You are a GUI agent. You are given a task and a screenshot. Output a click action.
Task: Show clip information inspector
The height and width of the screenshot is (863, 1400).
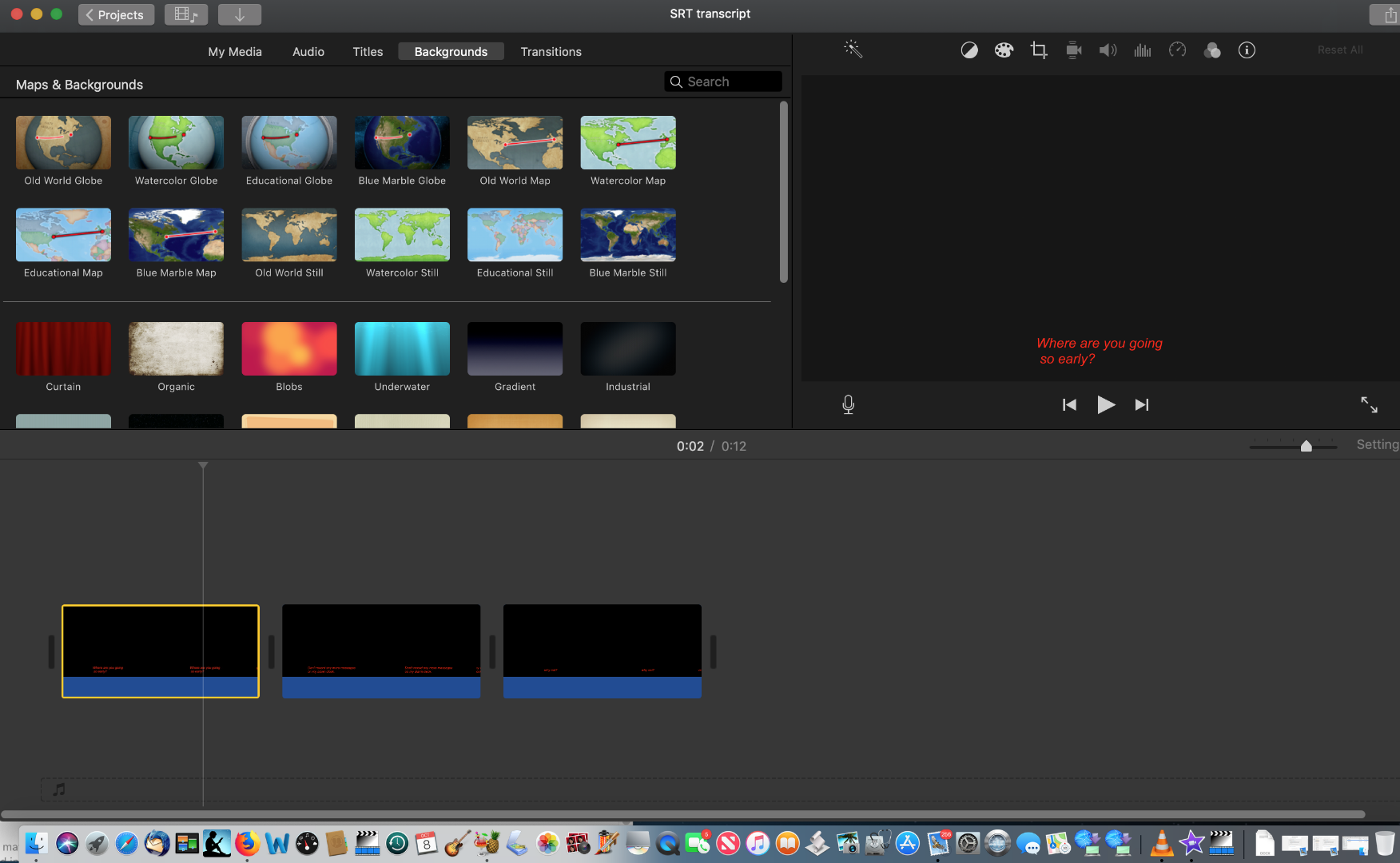coord(1247,50)
